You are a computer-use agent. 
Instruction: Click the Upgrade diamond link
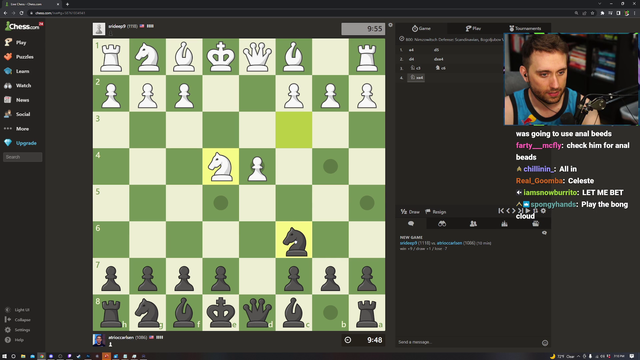pyautogui.click(x=21, y=143)
